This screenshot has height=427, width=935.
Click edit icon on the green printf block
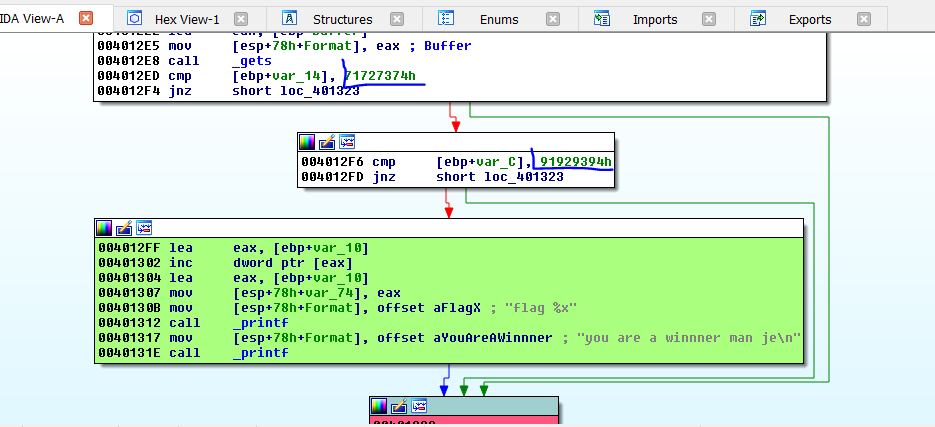[124, 228]
